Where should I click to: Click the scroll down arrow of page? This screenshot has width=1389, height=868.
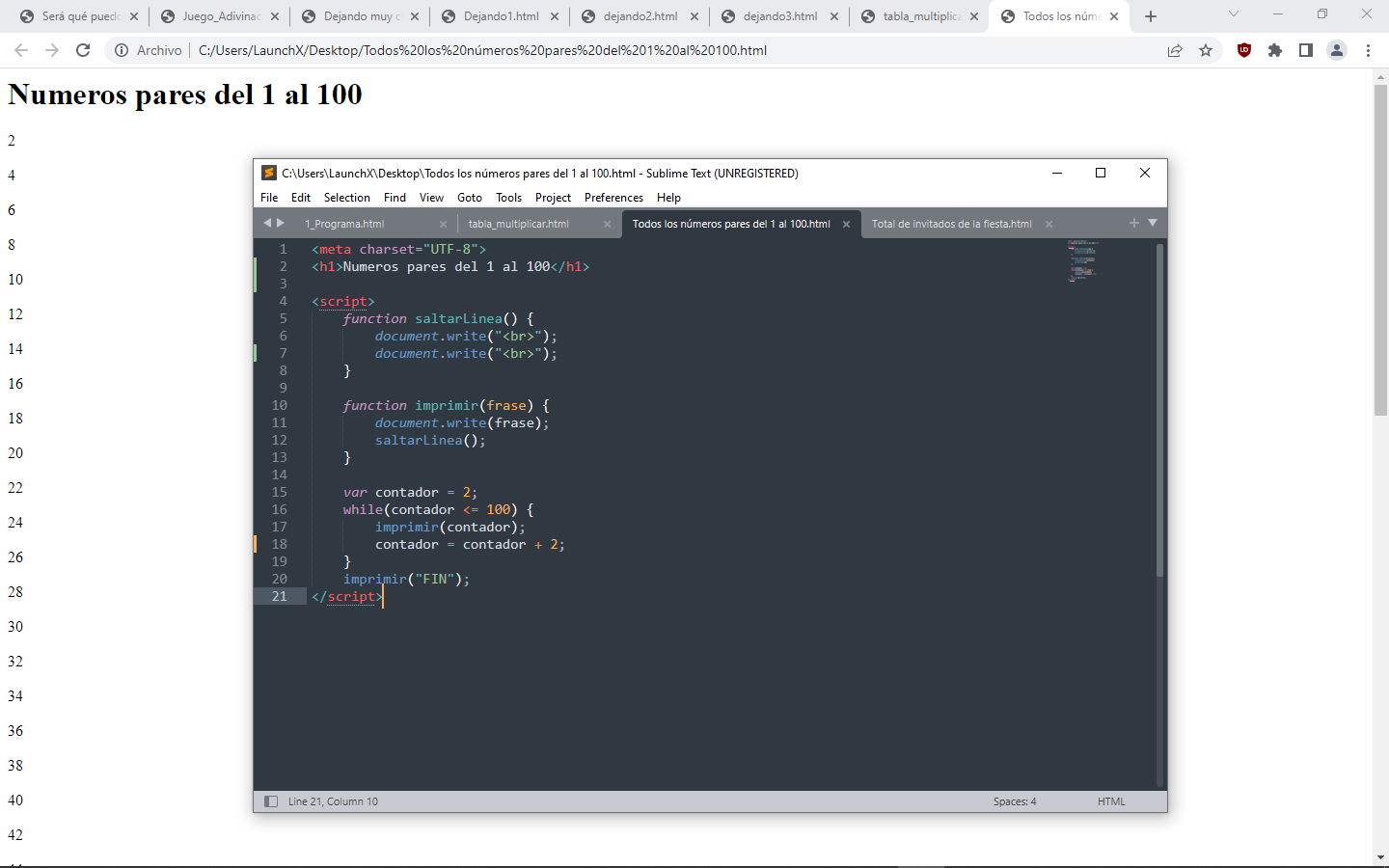click(x=1380, y=857)
